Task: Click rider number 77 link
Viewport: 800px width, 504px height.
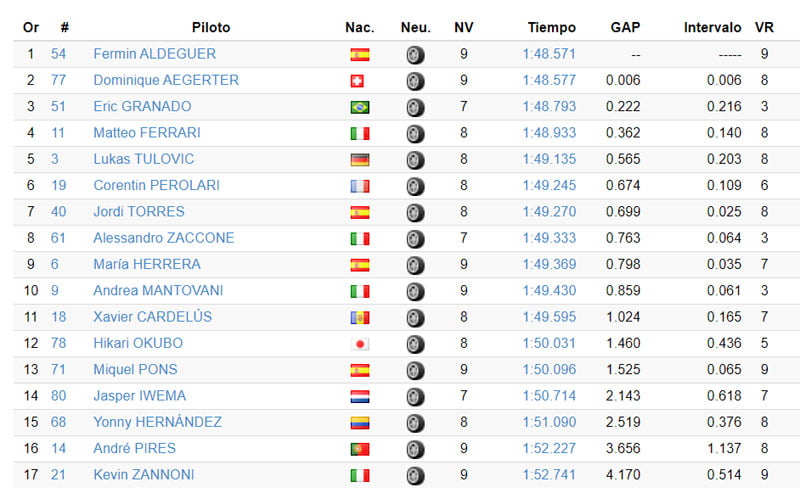Action: pos(59,80)
